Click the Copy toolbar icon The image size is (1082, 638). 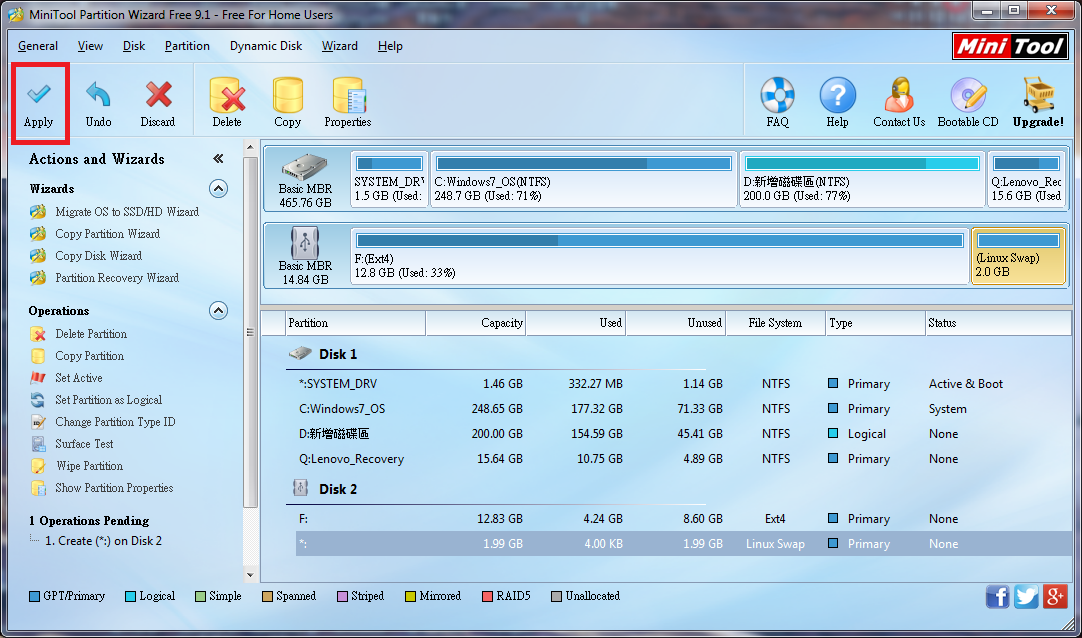pyautogui.click(x=287, y=103)
